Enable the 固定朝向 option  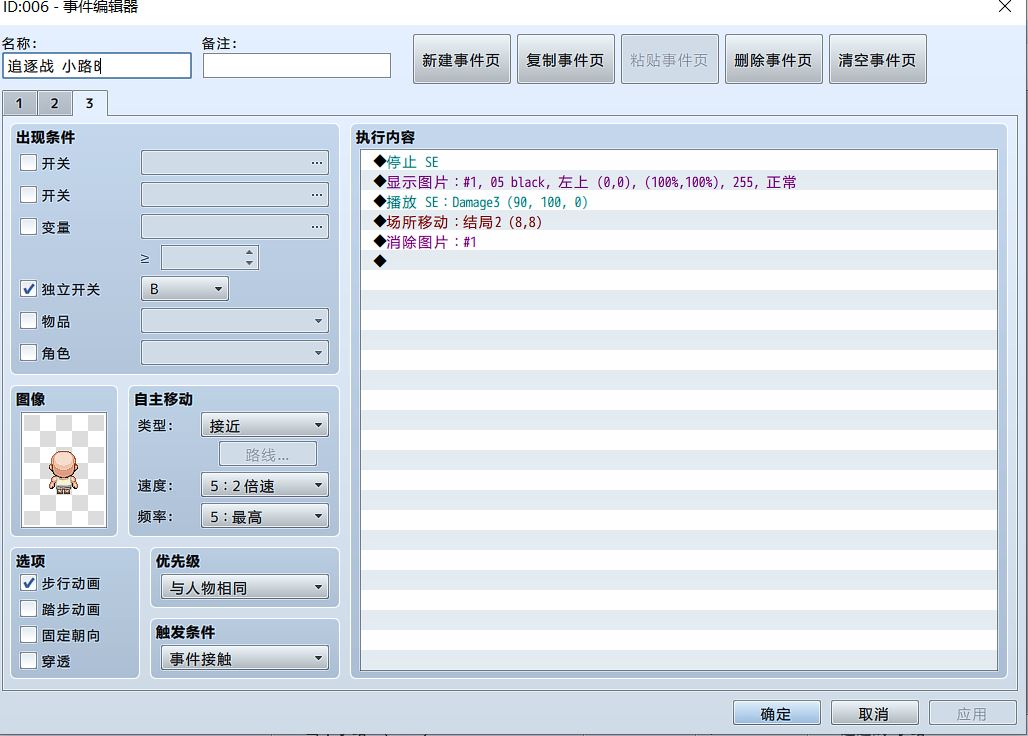click(x=28, y=635)
